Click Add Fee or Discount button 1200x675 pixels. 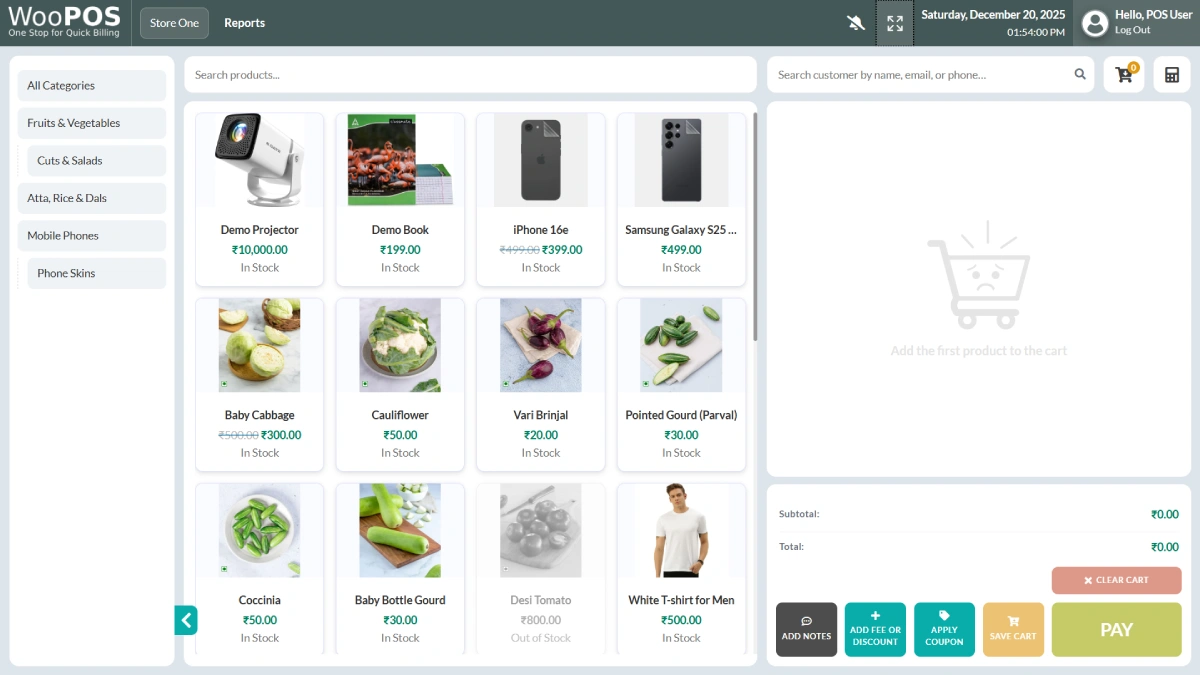pyautogui.click(x=875, y=629)
